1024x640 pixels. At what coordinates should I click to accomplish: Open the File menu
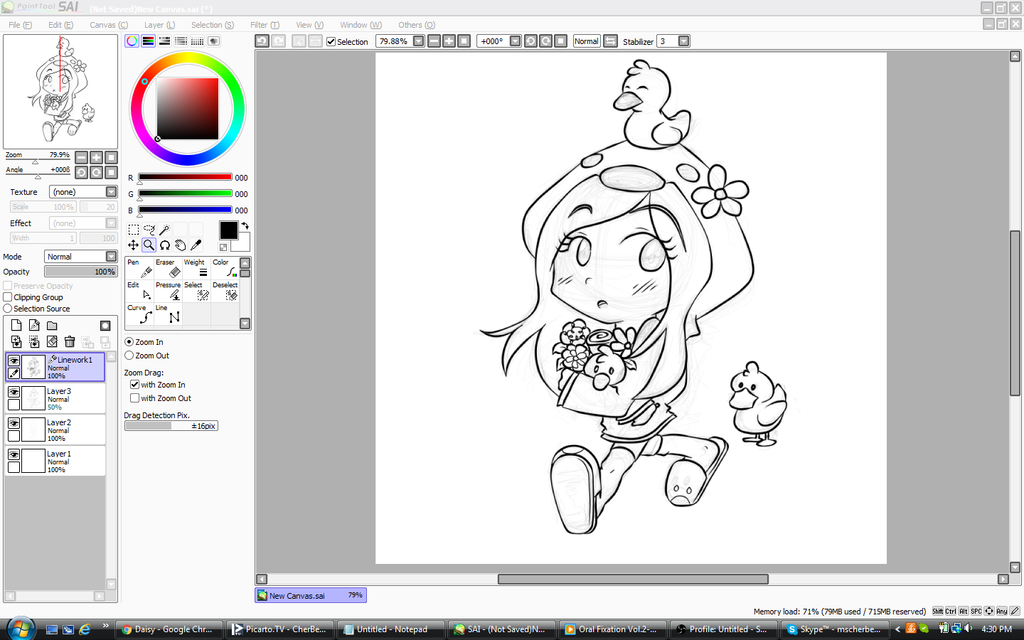20,25
